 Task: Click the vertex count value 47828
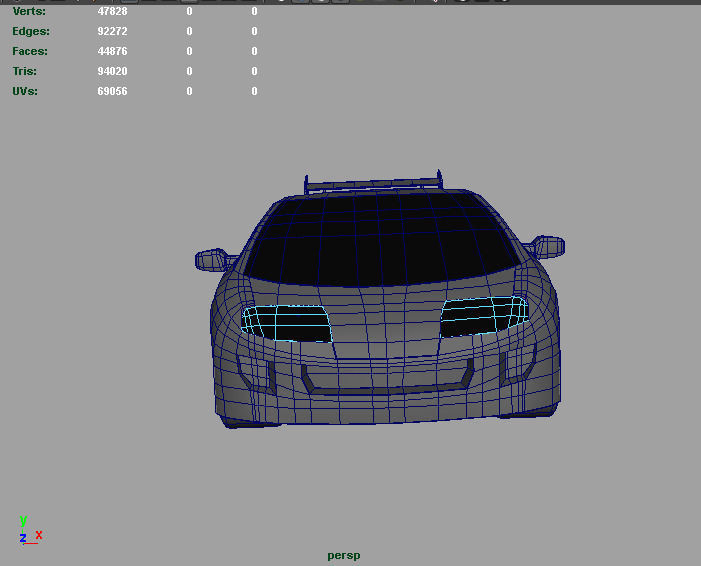[112, 11]
